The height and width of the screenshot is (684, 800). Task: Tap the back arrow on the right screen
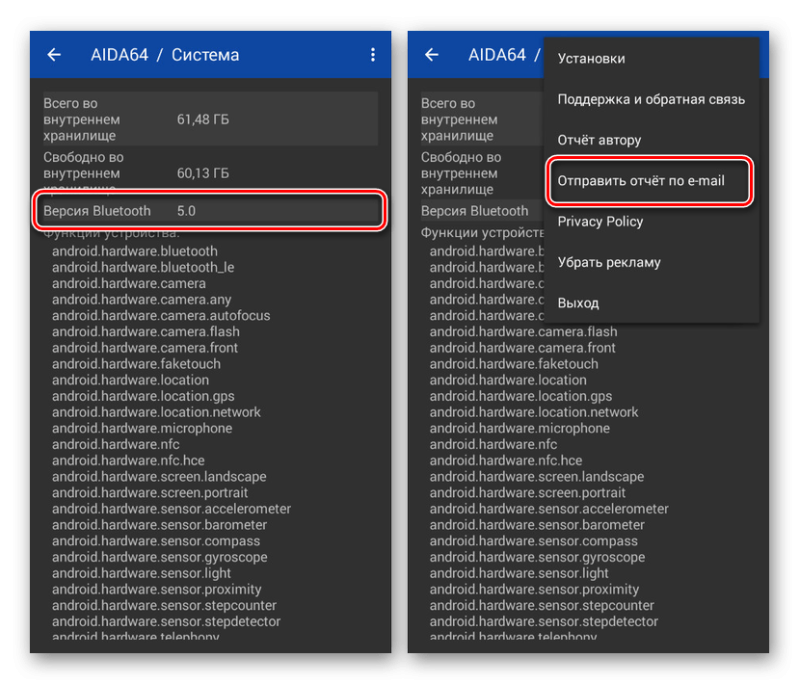point(432,55)
